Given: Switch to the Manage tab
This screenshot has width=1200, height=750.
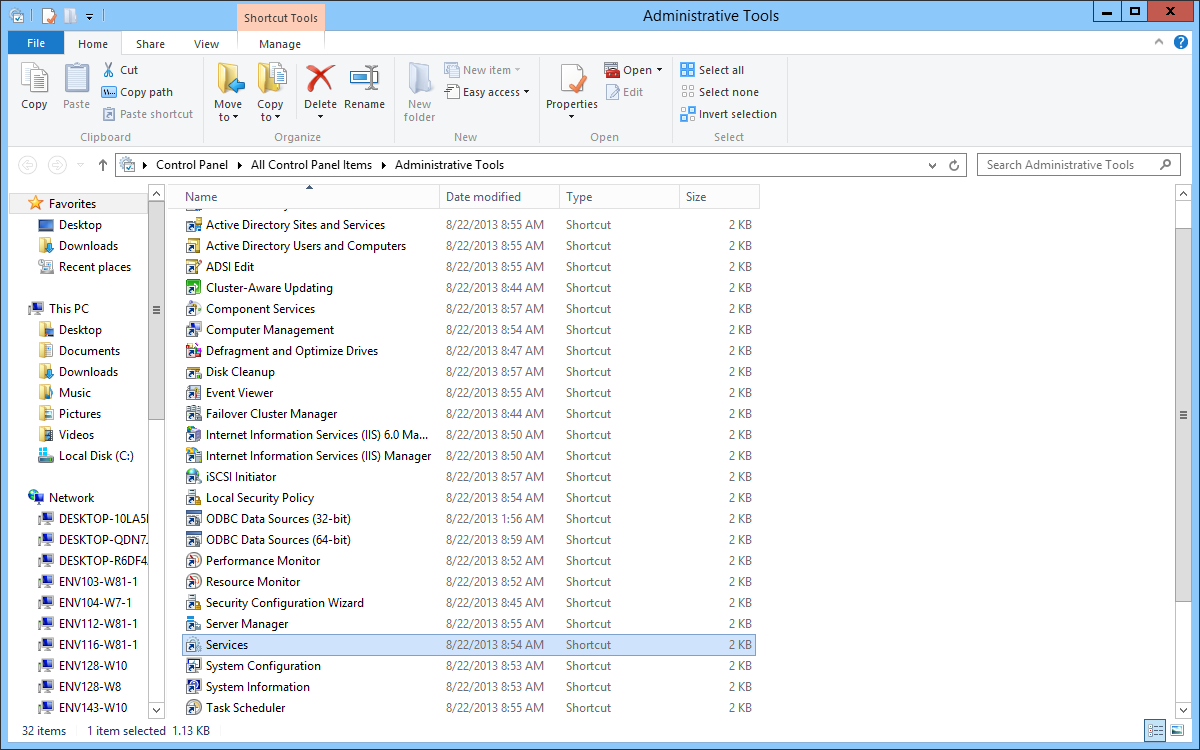Looking at the screenshot, I should [x=280, y=44].
